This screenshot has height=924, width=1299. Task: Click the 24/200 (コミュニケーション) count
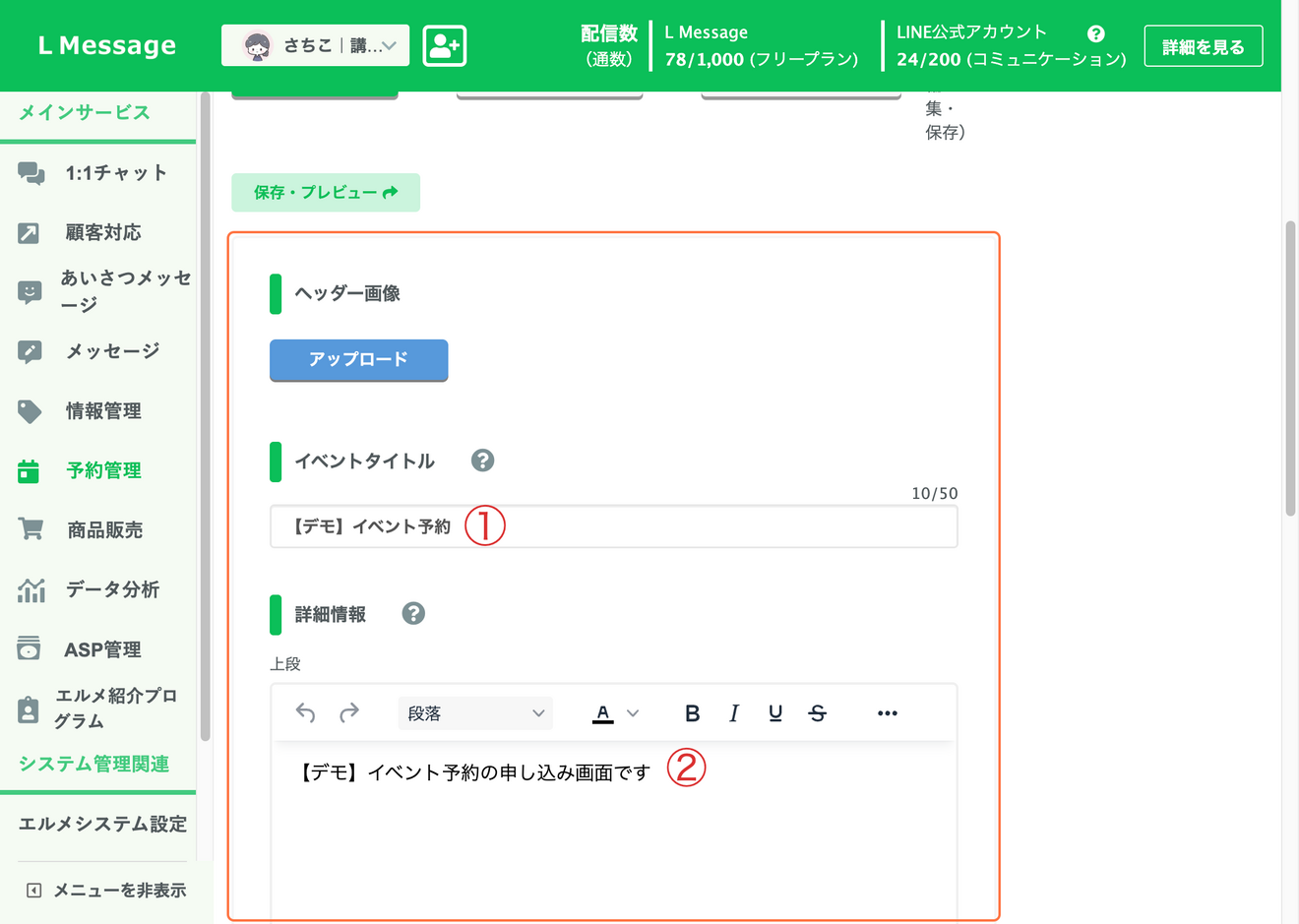click(x=1012, y=59)
